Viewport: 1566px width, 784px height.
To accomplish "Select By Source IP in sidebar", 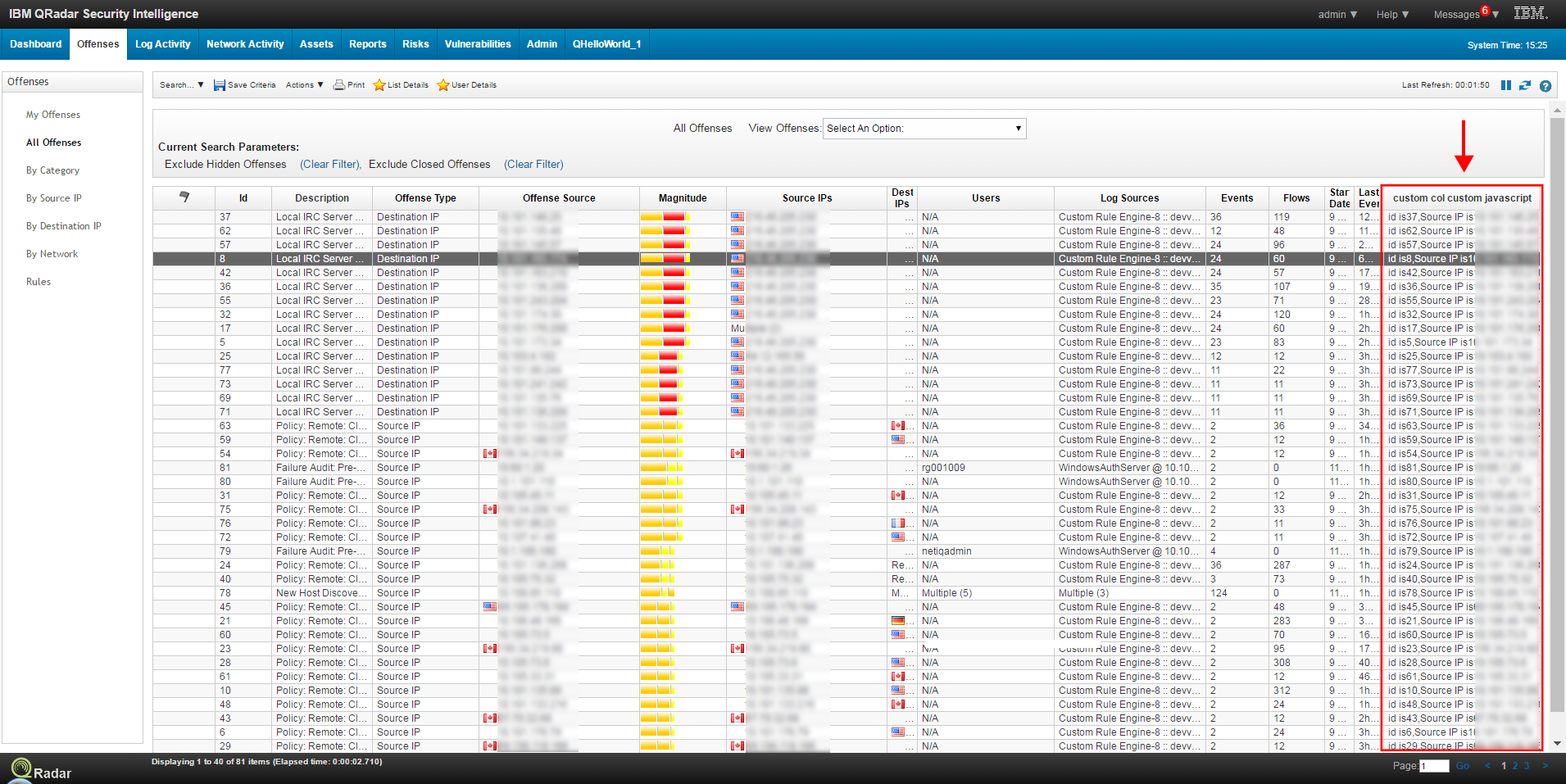I will click(54, 198).
